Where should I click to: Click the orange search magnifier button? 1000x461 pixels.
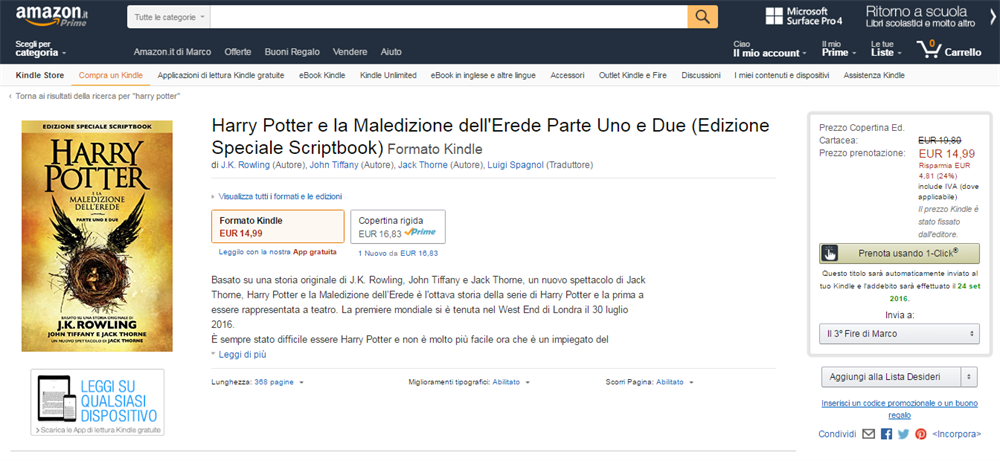point(702,17)
